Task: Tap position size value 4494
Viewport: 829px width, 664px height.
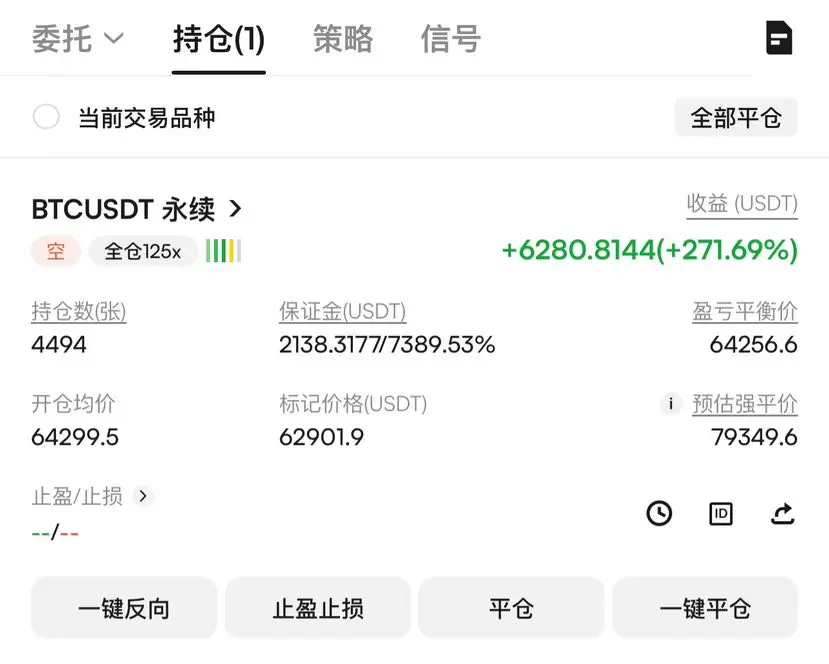Action: 59,345
